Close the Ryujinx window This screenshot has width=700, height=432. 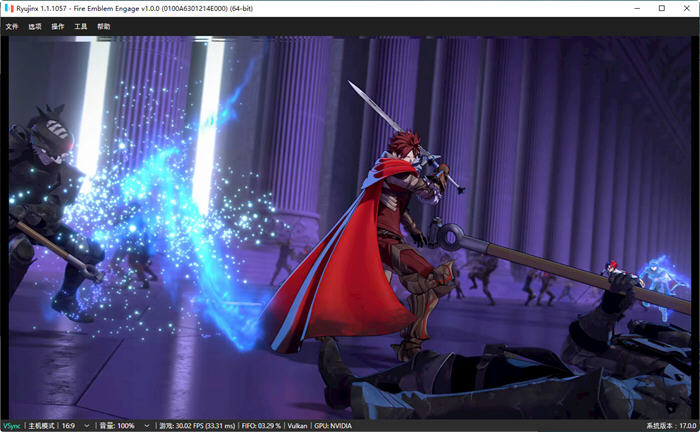tap(687, 8)
